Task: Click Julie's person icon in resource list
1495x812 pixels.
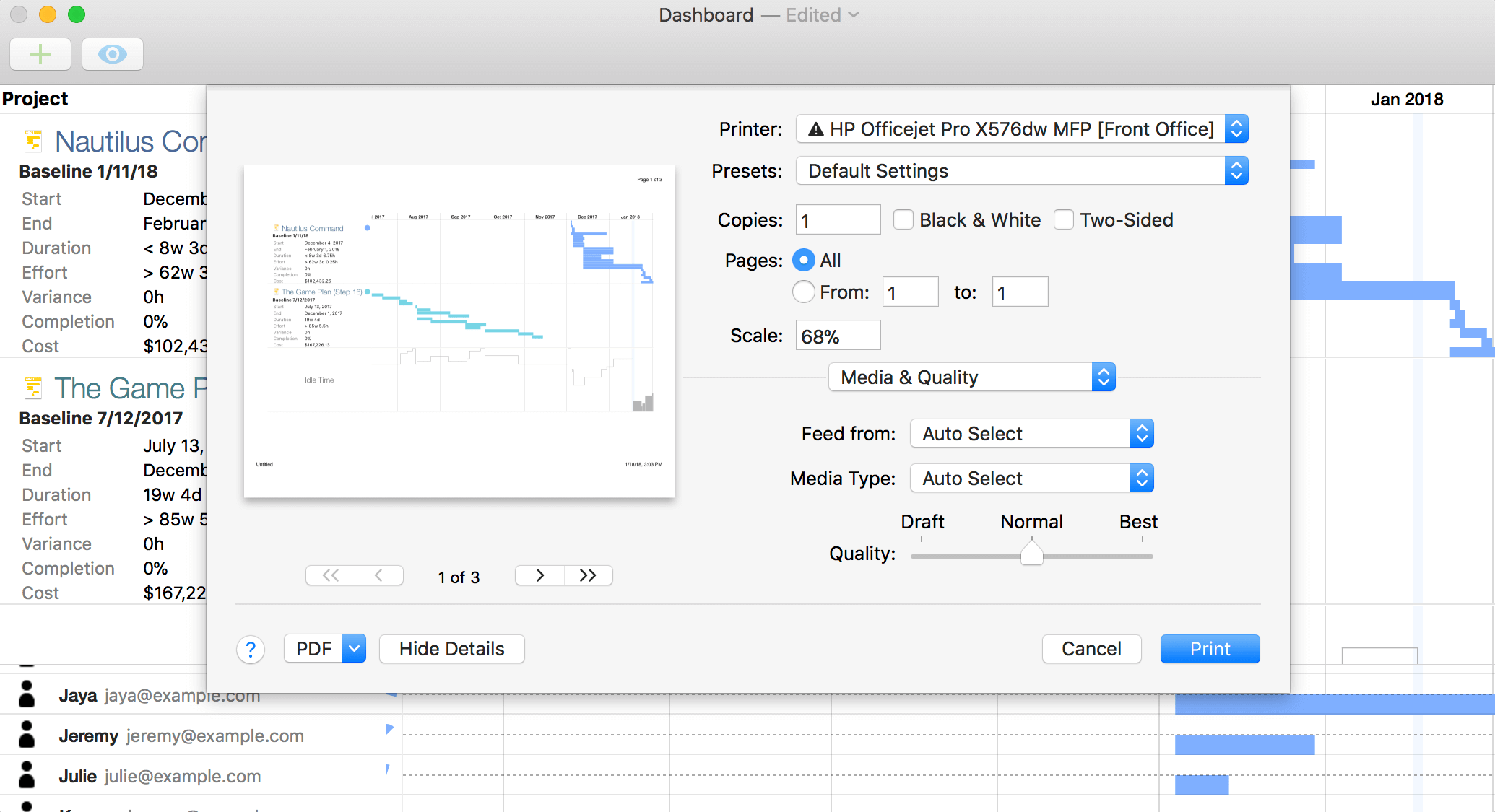Action: tap(27, 775)
